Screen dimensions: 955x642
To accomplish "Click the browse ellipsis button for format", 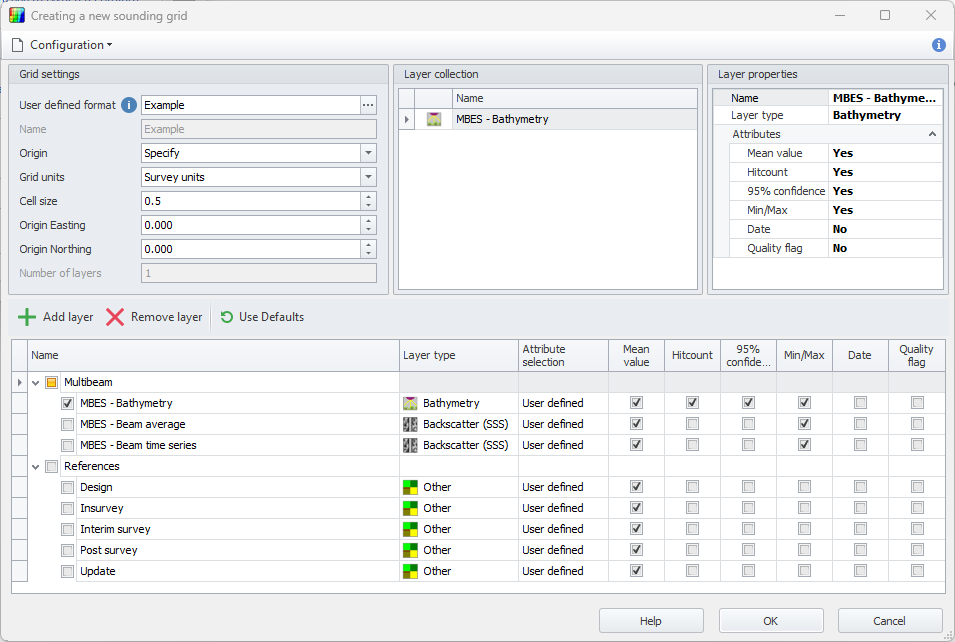I will point(368,105).
